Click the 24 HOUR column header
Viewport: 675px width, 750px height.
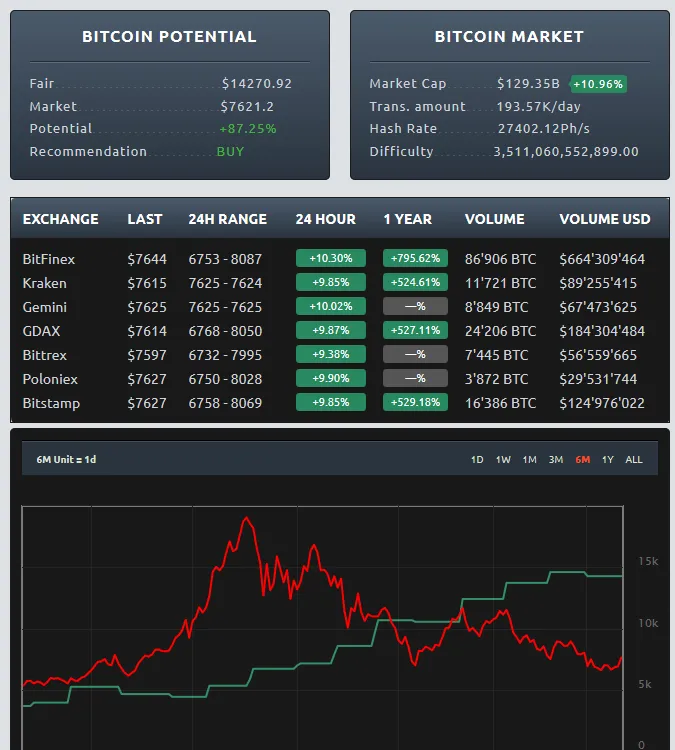click(x=326, y=219)
